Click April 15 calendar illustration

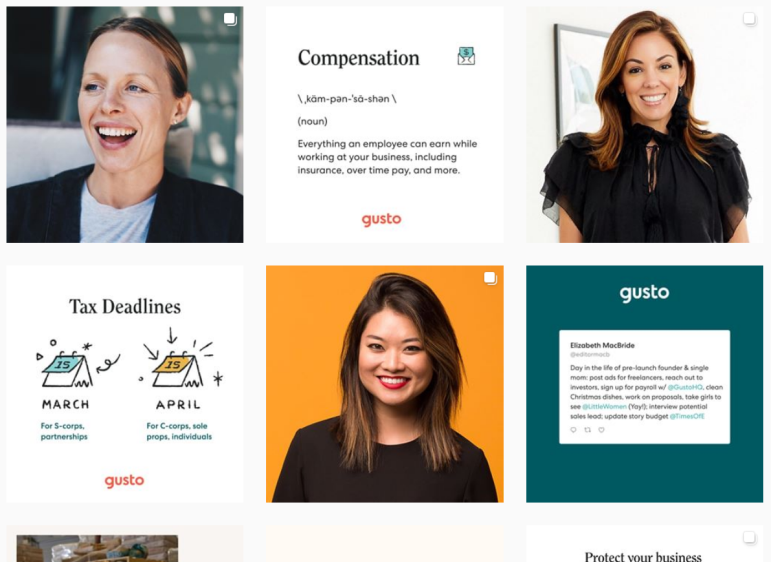pyautogui.click(x=178, y=370)
